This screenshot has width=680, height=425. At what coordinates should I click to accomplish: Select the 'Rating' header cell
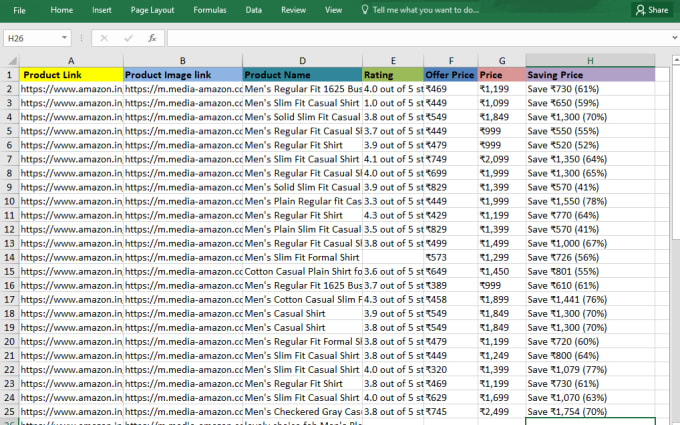point(393,75)
